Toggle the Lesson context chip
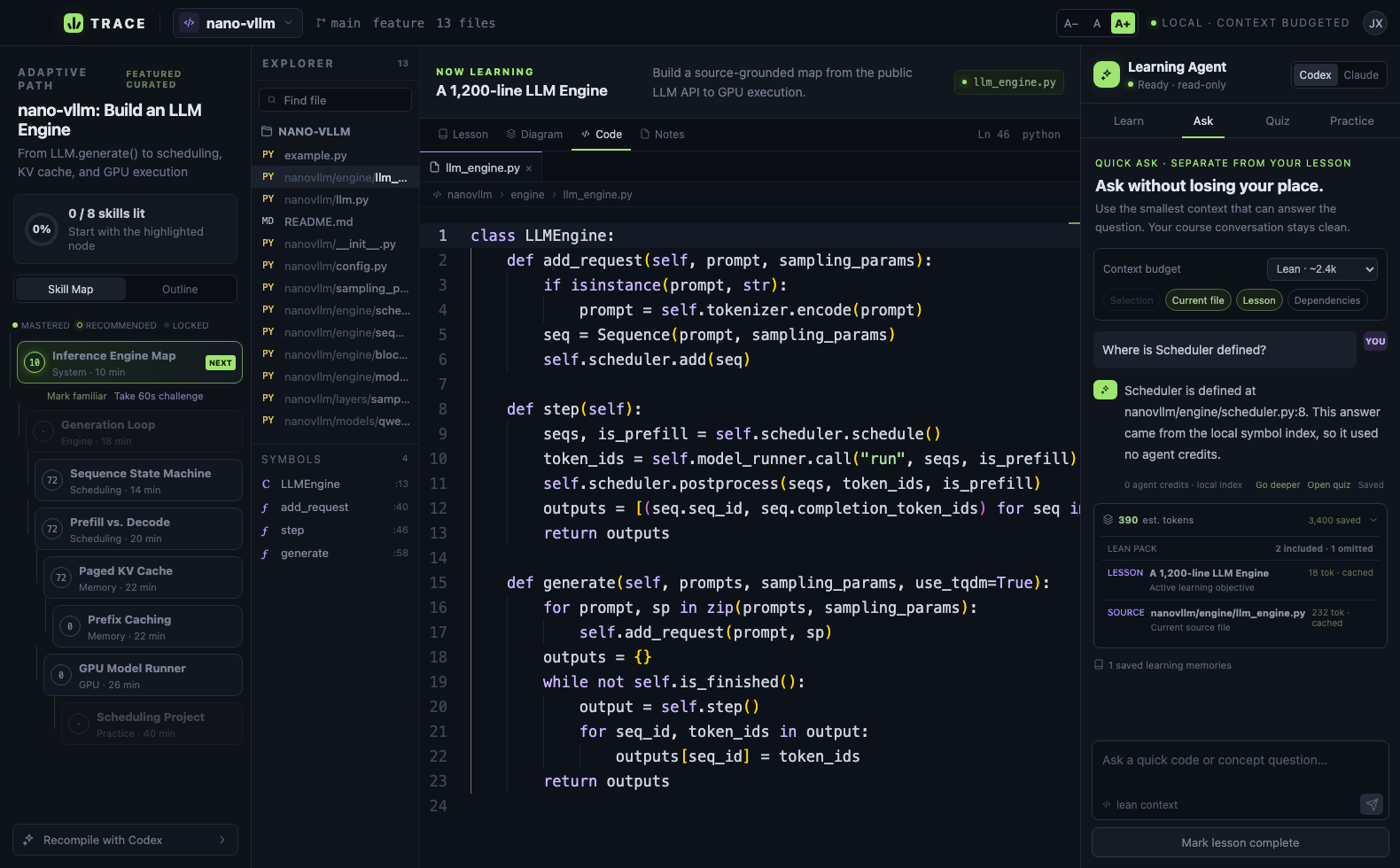The width and height of the screenshot is (1400, 868). point(1259,300)
